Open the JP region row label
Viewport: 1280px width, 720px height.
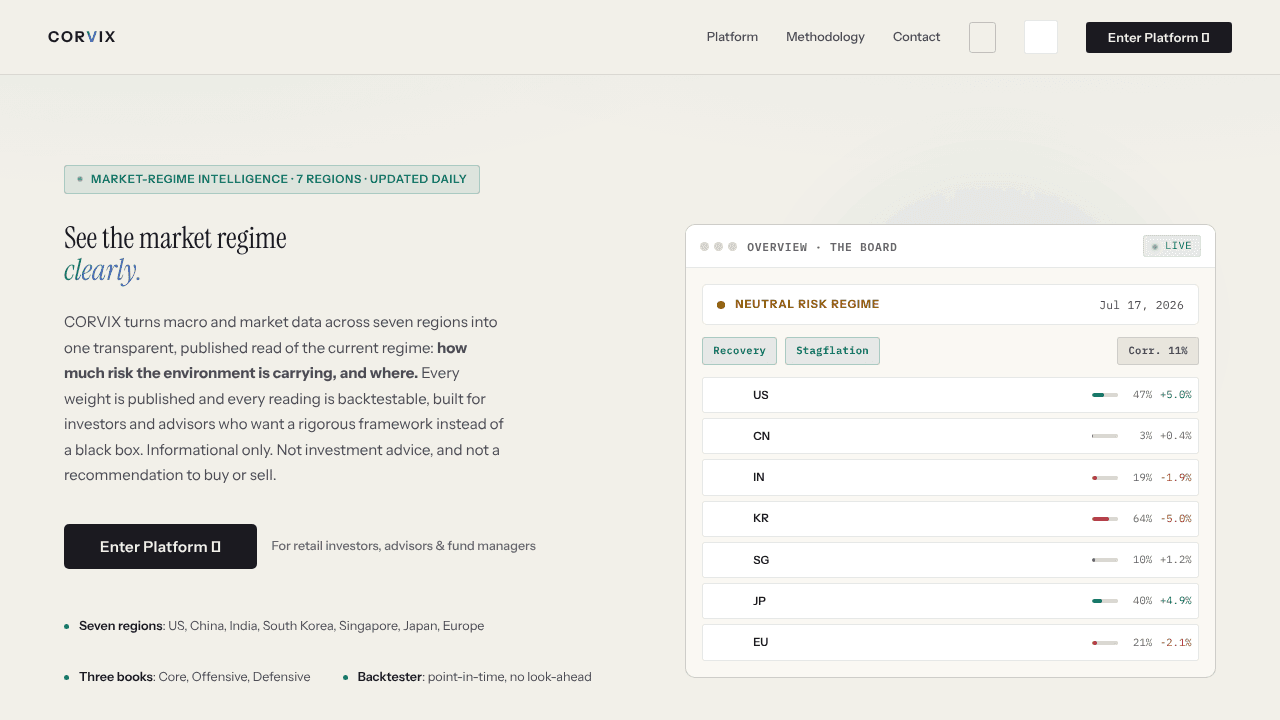[760, 601]
